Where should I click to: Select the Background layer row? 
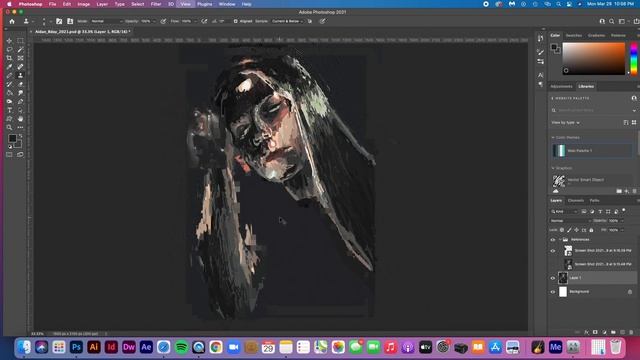pyautogui.click(x=593, y=292)
